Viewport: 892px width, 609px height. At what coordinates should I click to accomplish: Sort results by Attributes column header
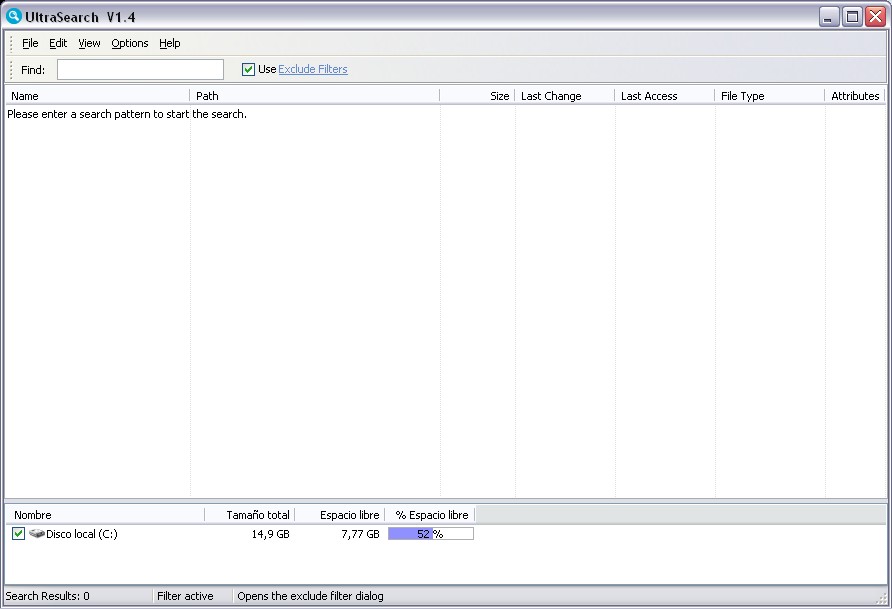click(x=855, y=96)
